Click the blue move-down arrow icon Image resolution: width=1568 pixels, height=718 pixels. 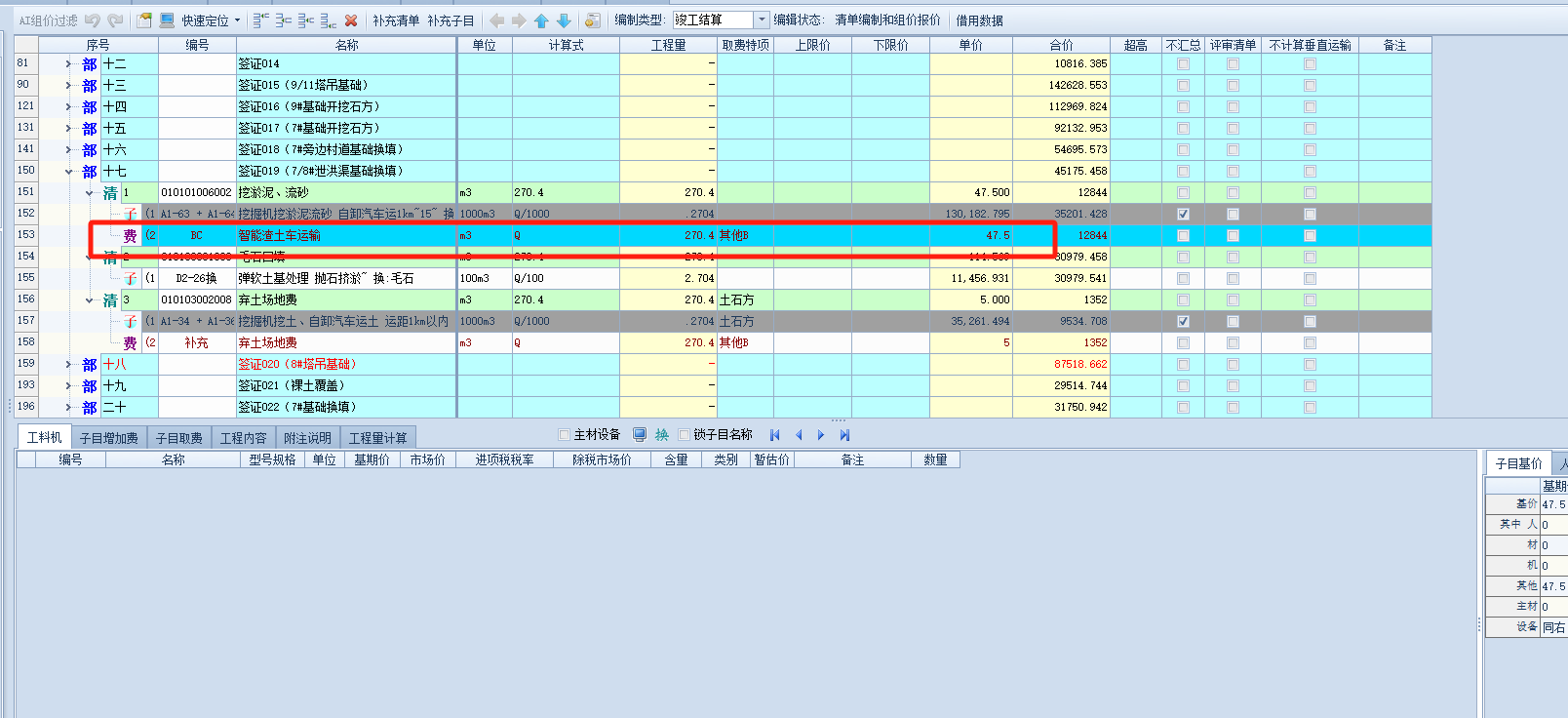(x=564, y=20)
